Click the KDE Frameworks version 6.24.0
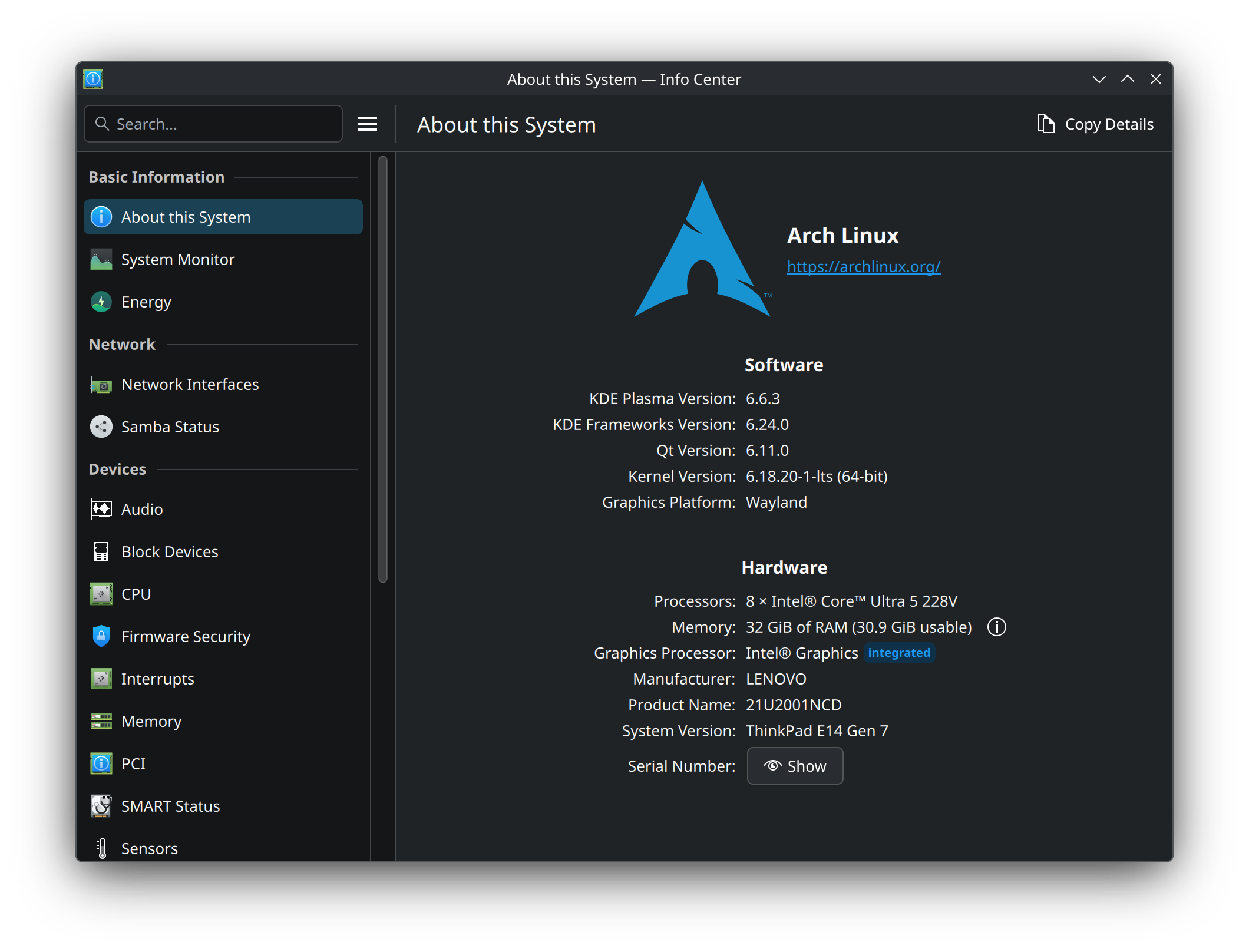The width and height of the screenshot is (1249, 952). (x=767, y=424)
